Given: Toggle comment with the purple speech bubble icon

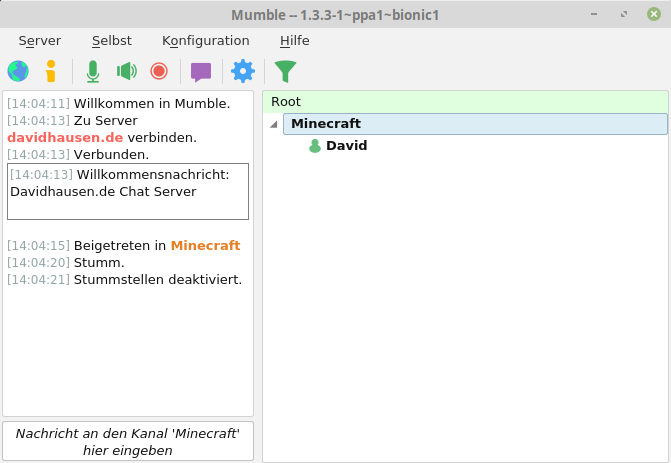Looking at the screenshot, I should coord(201,72).
